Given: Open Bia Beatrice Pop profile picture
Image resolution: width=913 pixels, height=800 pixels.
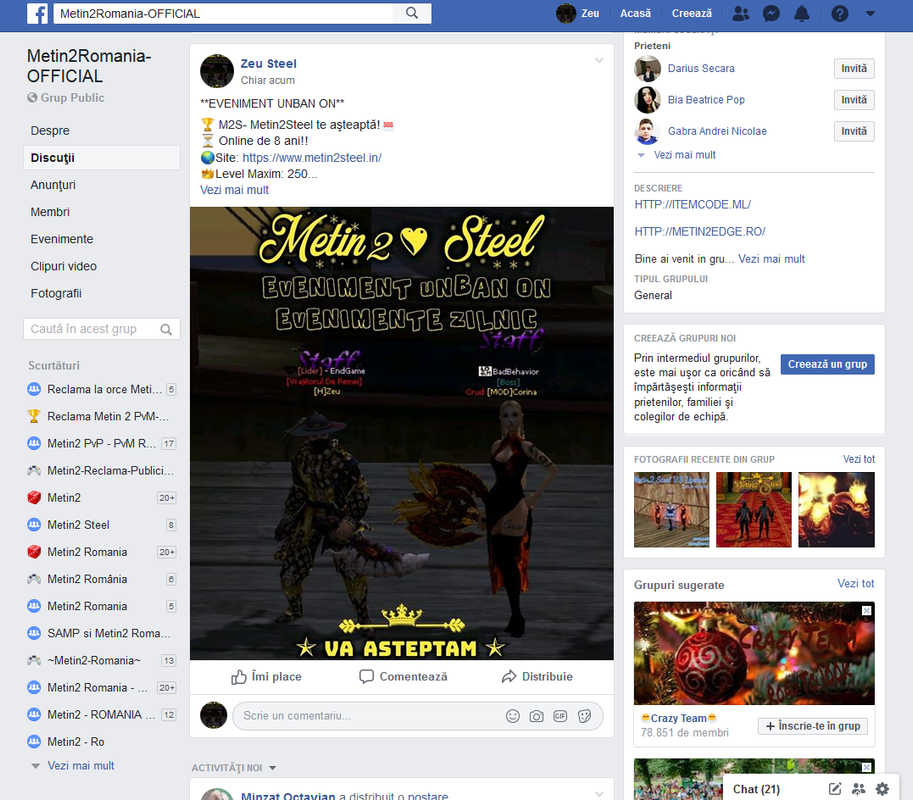Looking at the screenshot, I should click(647, 100).
